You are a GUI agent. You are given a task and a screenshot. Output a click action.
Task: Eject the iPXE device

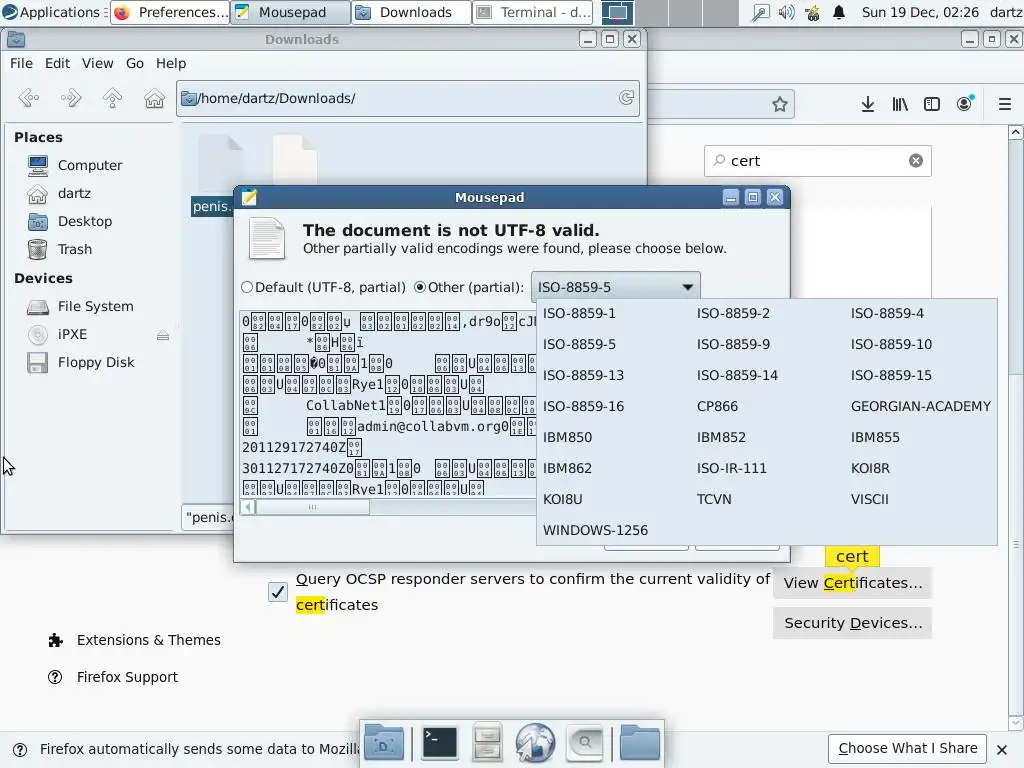[163, 335]
